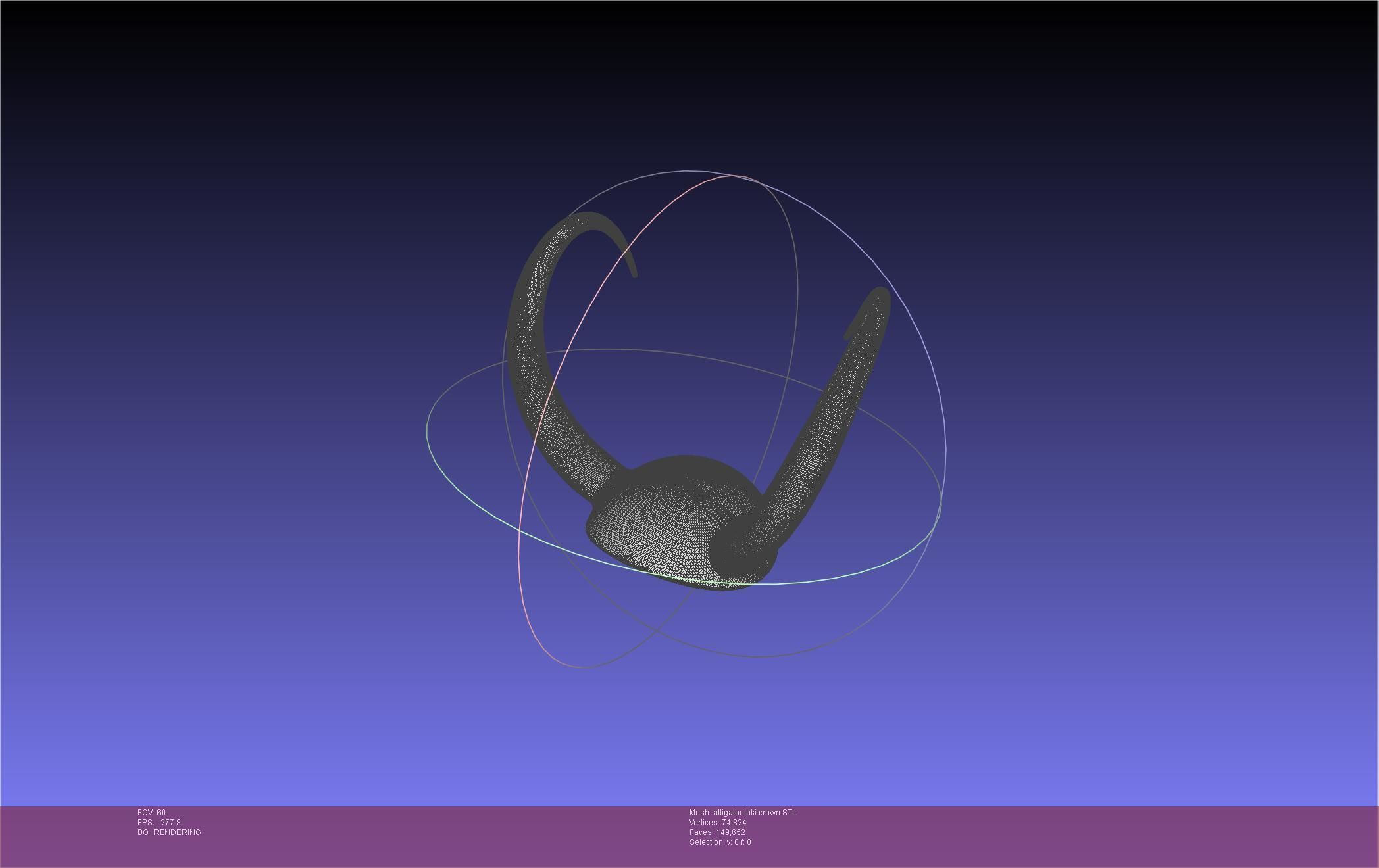Click the 'Vertices: 74,824' text
Screen dimensions: 1379x868
[x=718, y=823]
